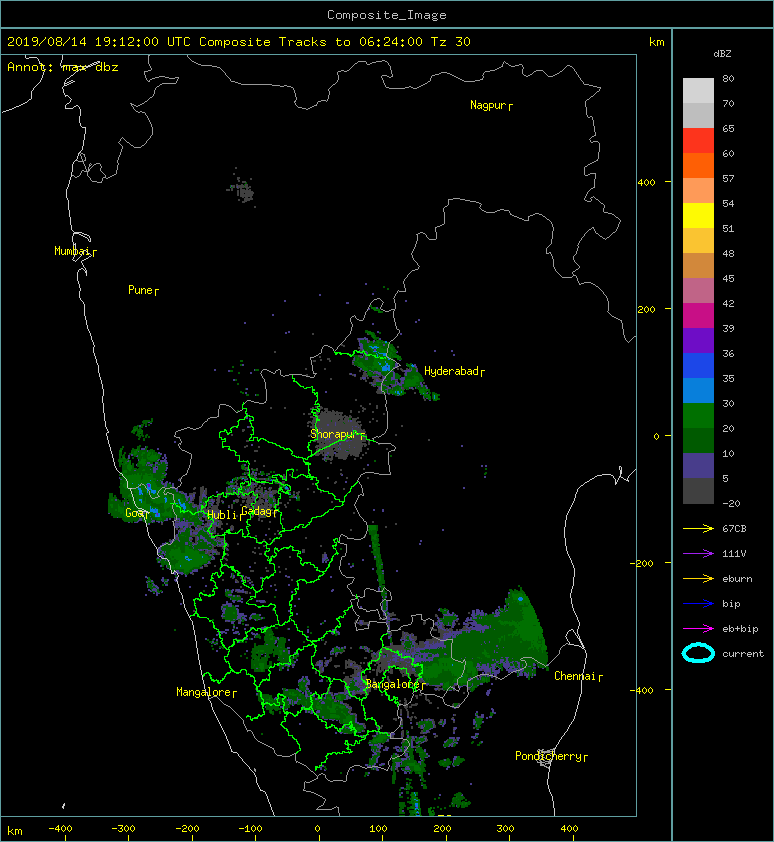Click the -400 x-axis tick label

pyautogui.click(x=60, y=829)
